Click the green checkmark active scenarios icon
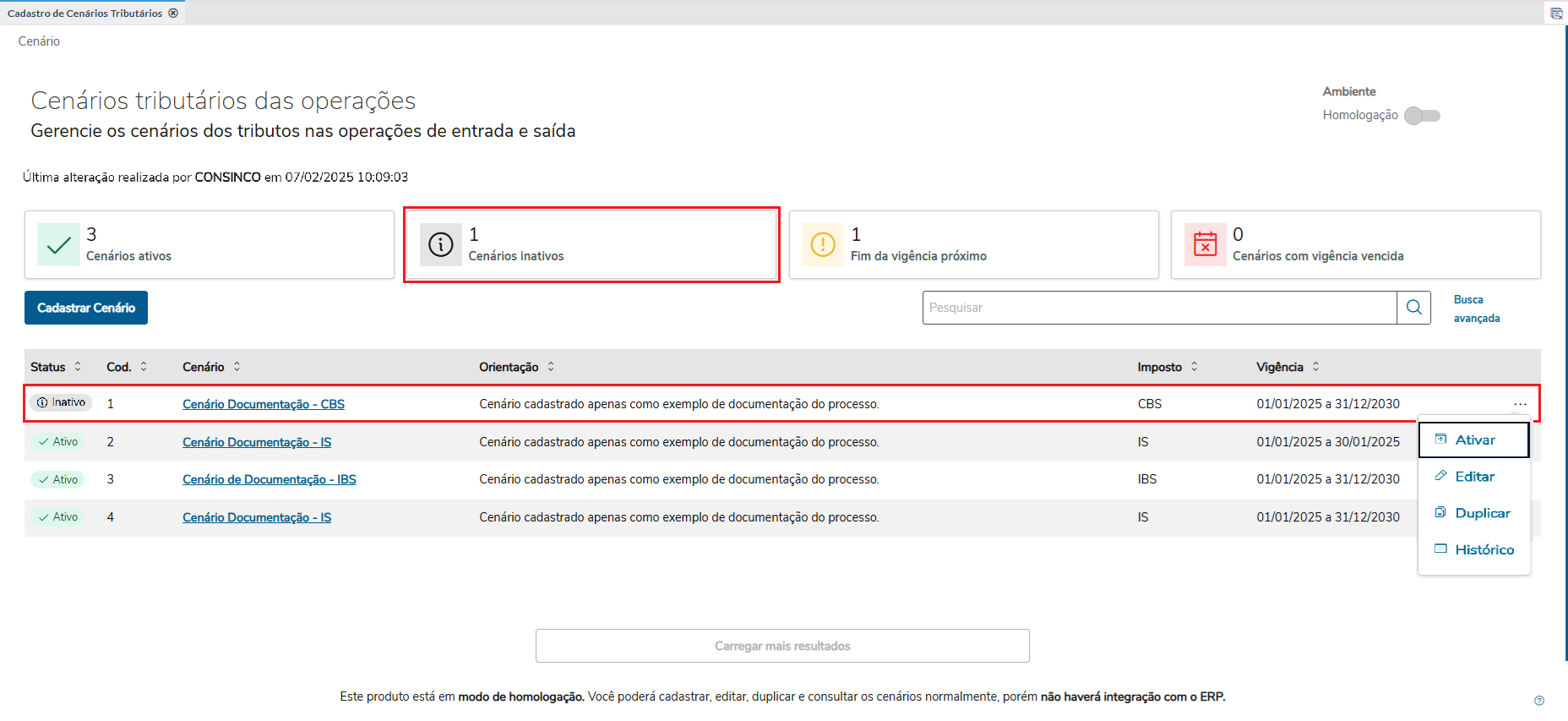This screenshot has height=721, width=1568. pos(58,245)
